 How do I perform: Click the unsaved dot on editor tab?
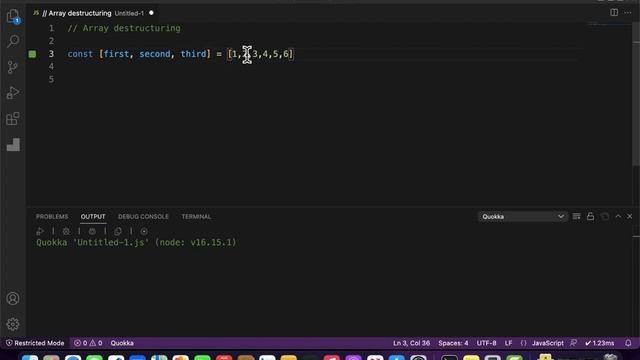(x=151, y=13)
